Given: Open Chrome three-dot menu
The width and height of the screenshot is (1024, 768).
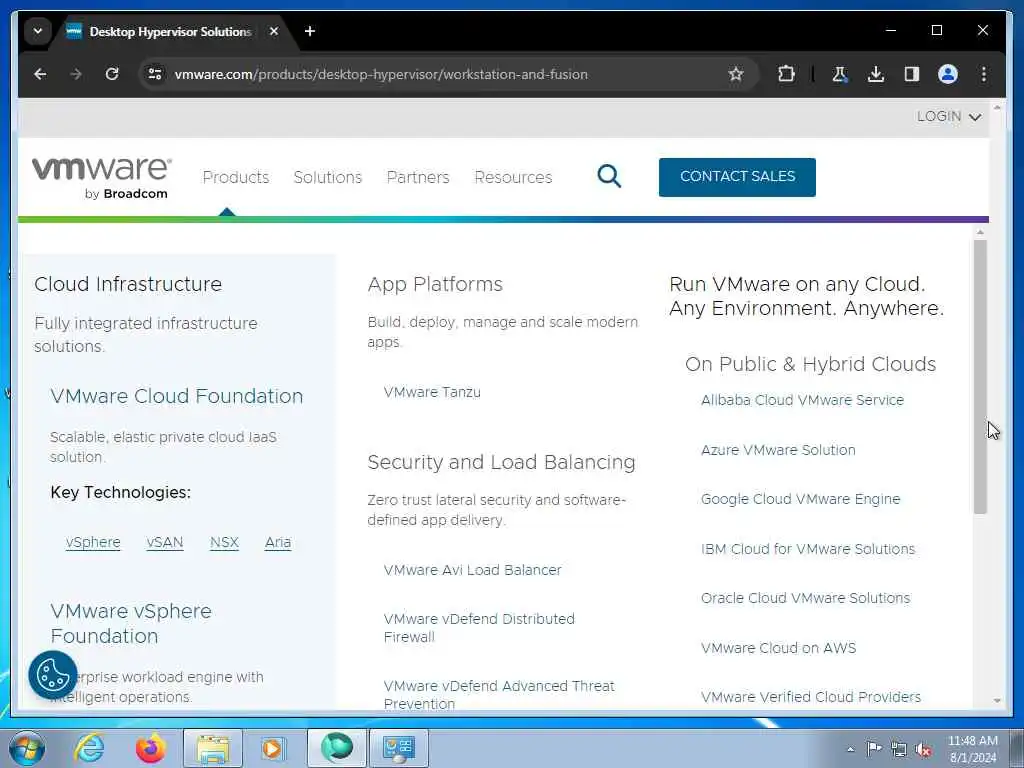Looking at the screenshot, I should (x=984, y=74).
